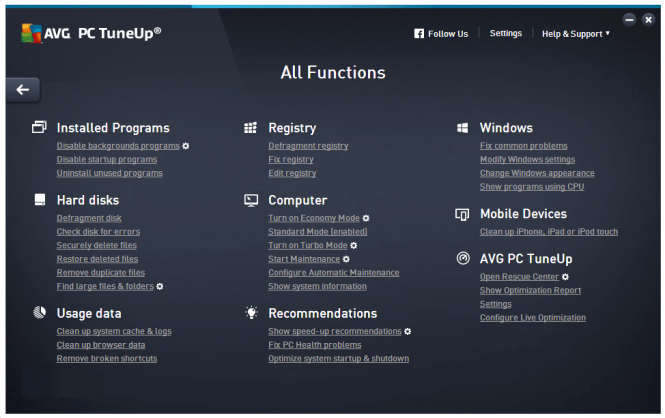Screen dimensions: 665x418
Task: Open Configure Live Optimization
Action: click(533, 318)
